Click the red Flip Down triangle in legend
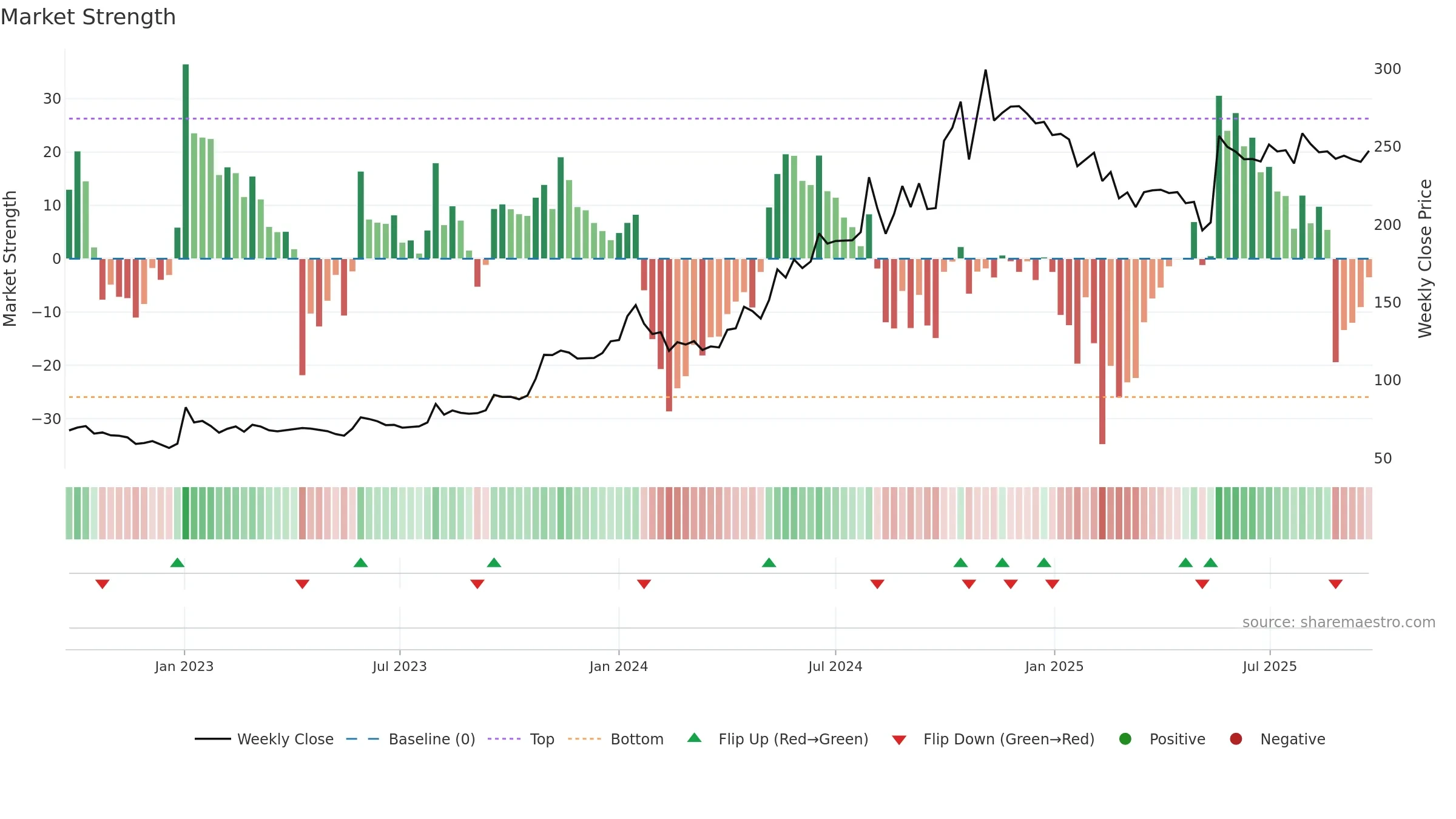The width and height of the screenshot is (1456, 819). coord(899,740)
